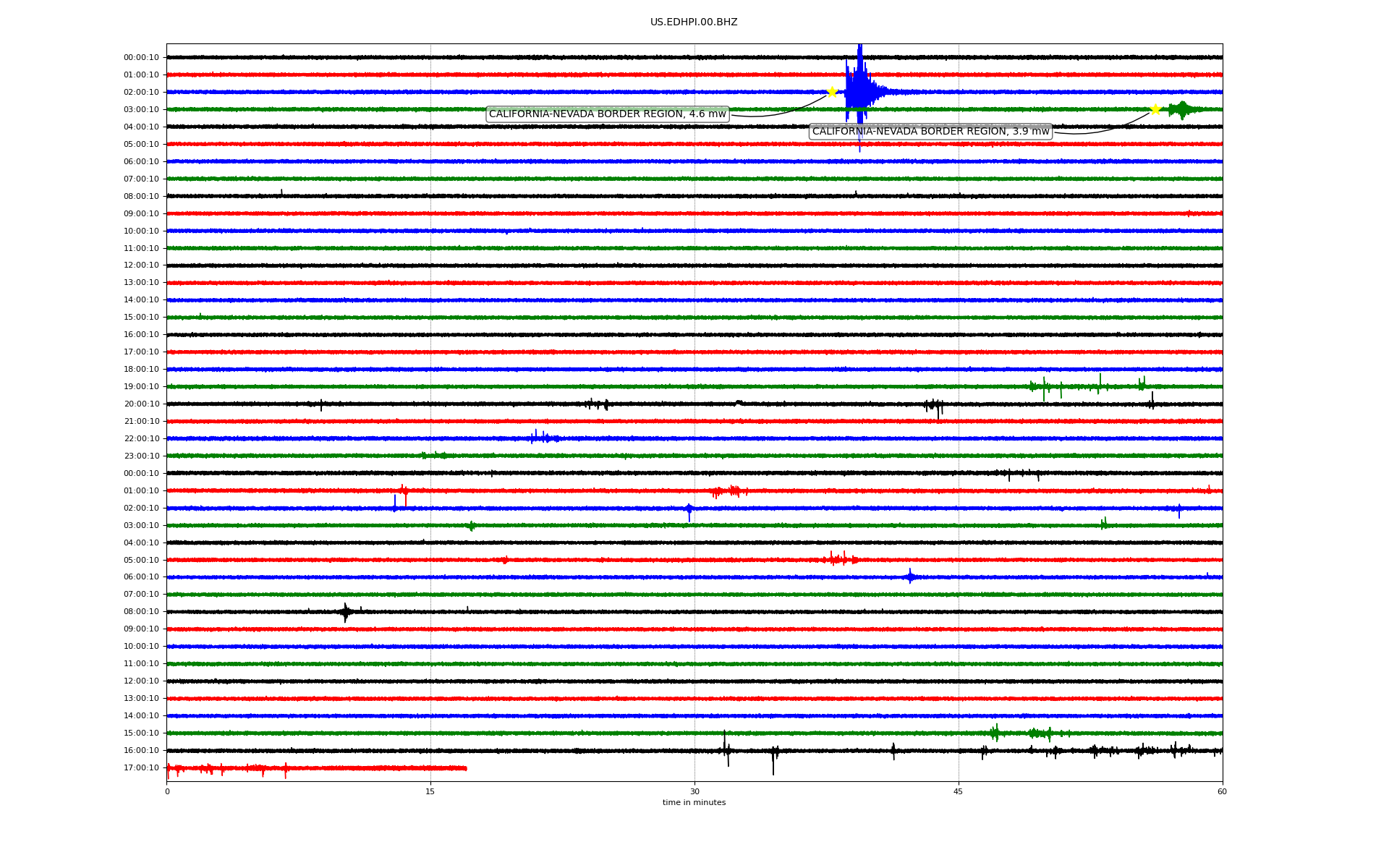Click the 23:00:10 trace time label
Image resolution: width=1389 pixels, height=868 pixels.
141,456
